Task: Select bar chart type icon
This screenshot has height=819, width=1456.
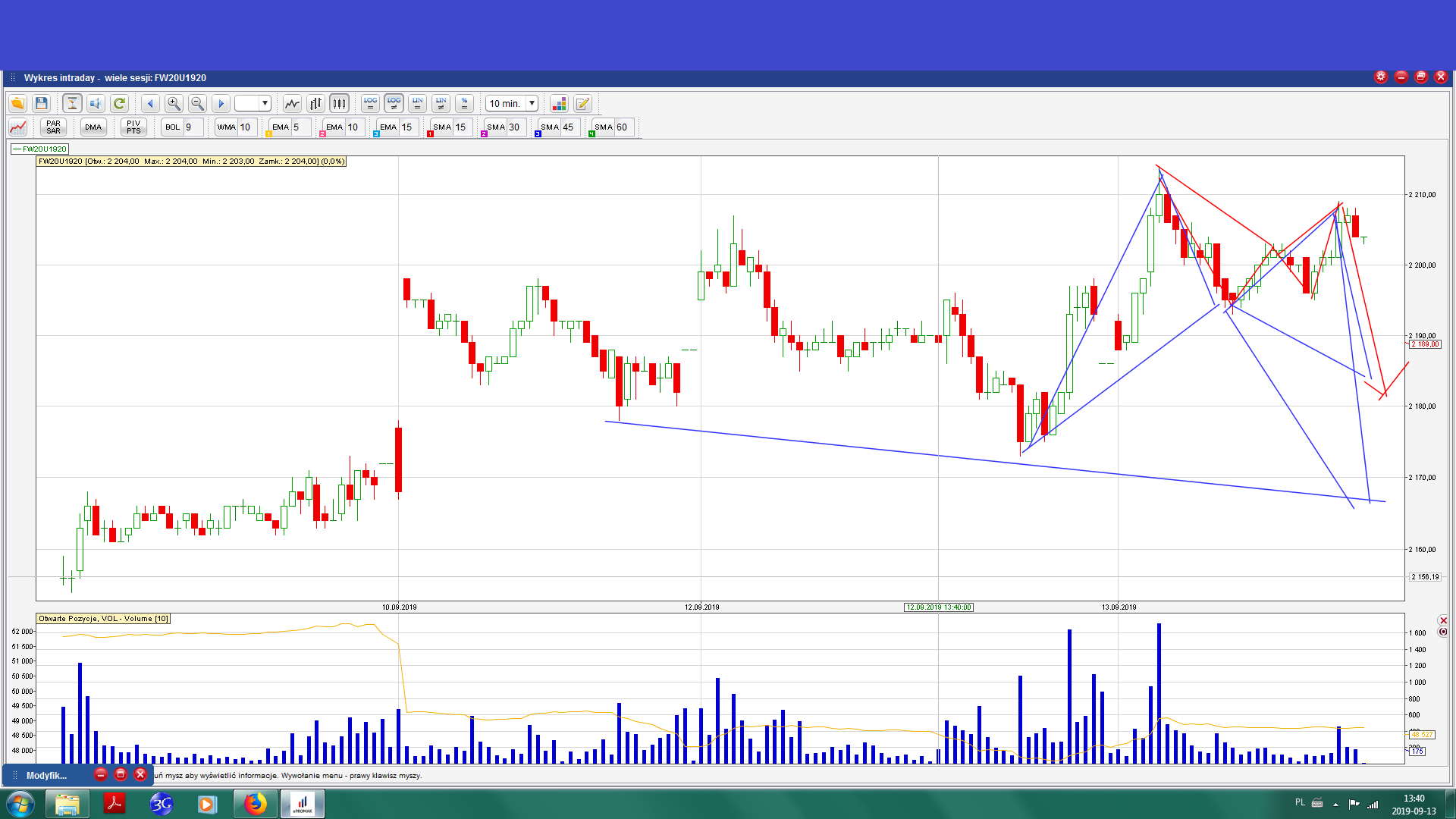Action: tap(315, 103)
